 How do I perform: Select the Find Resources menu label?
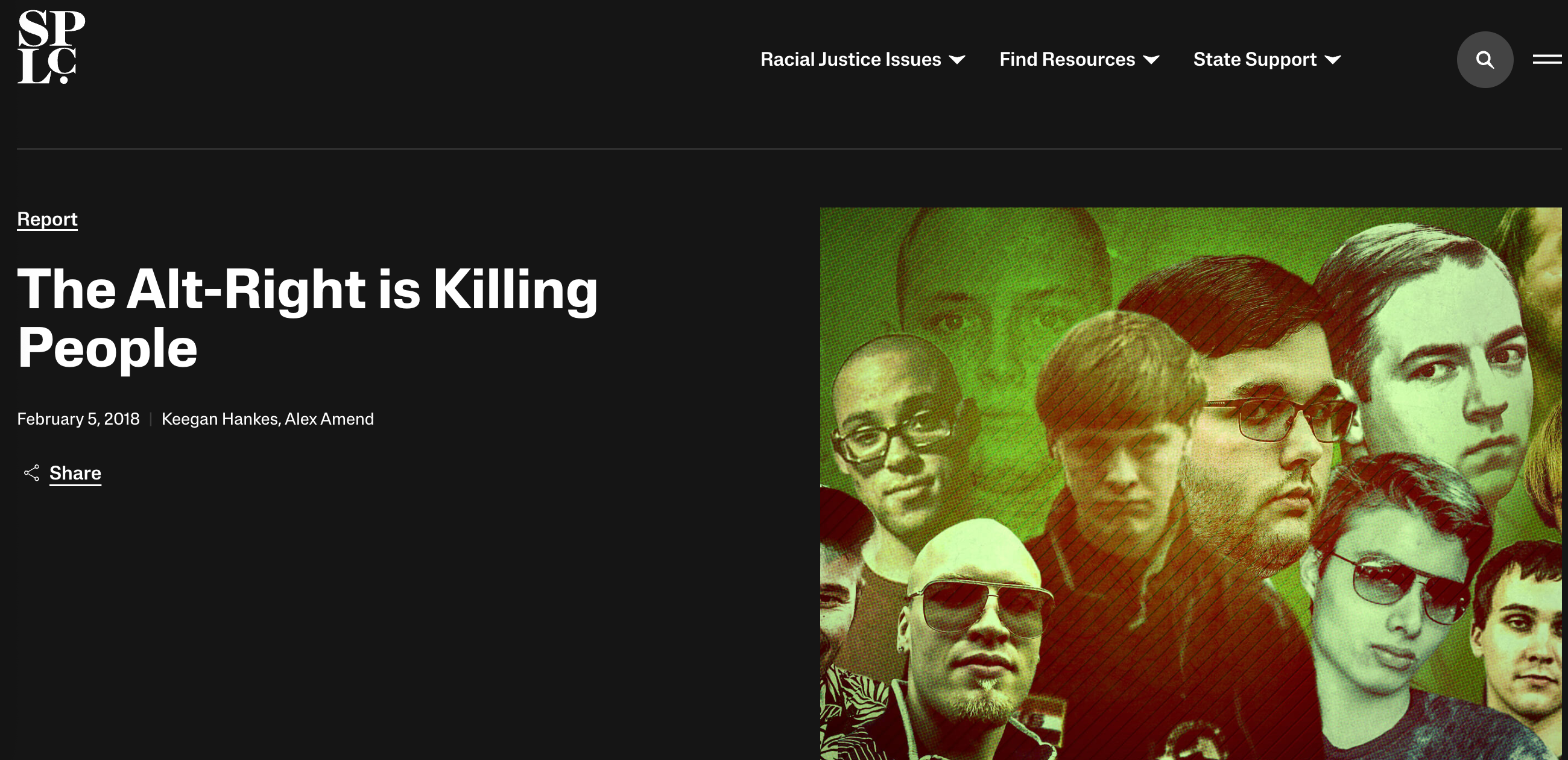[x=1066, y=59]
